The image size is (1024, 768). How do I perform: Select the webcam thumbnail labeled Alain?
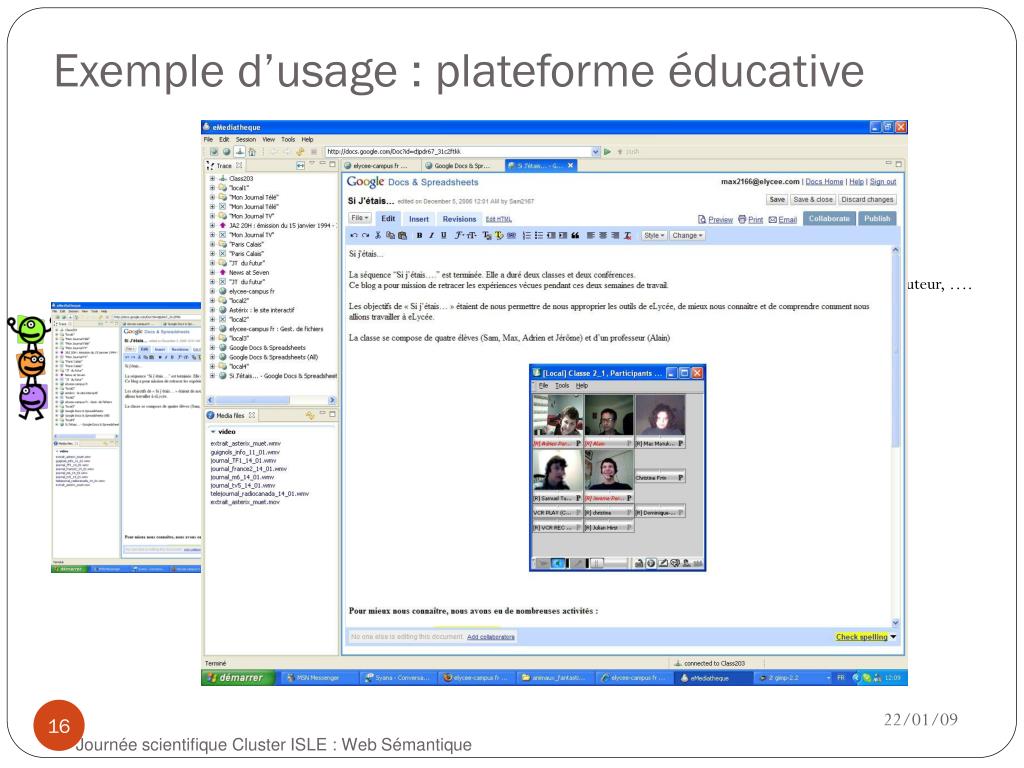[609, 415]
